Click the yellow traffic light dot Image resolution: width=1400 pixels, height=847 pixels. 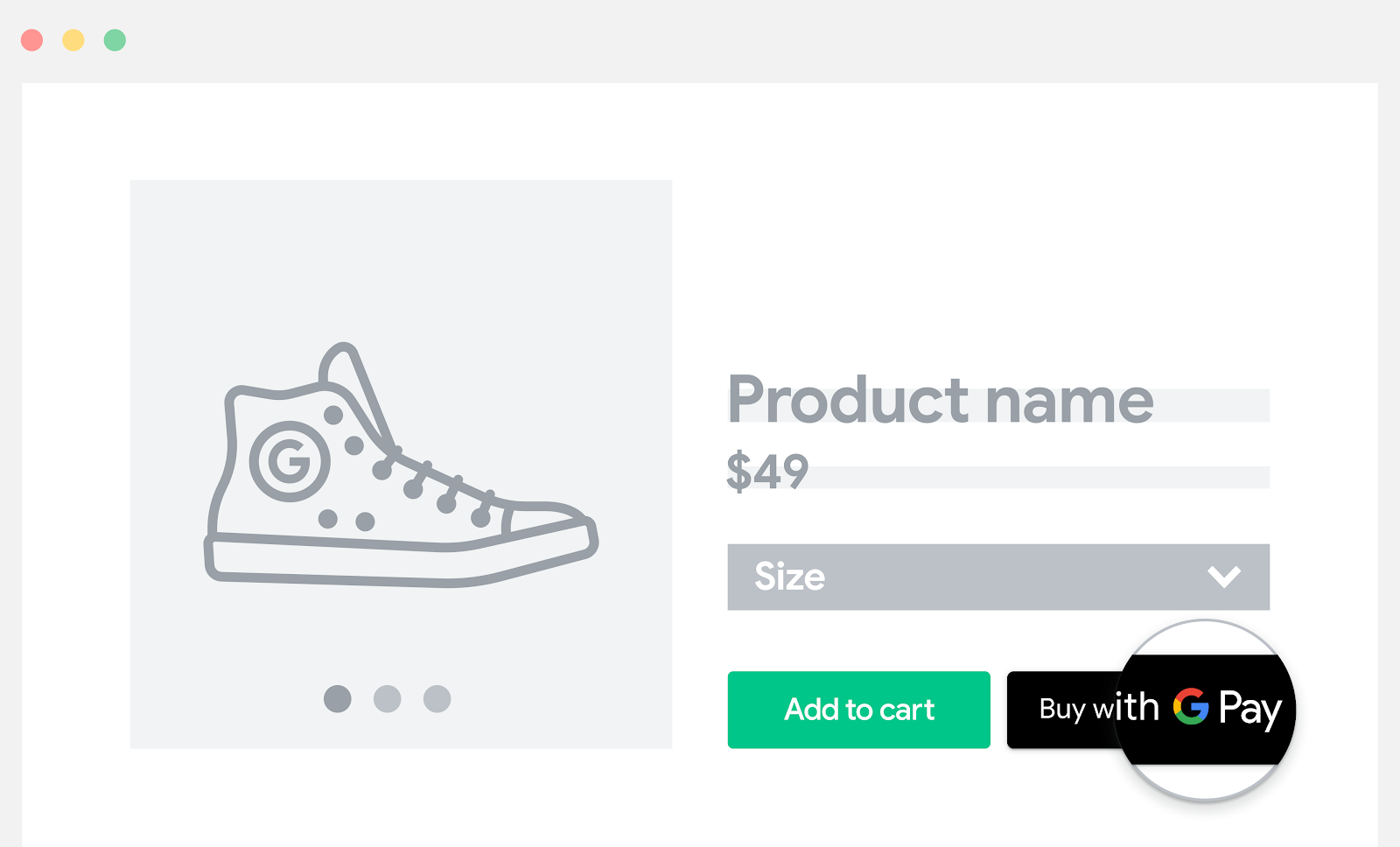[x=73, y=39]
